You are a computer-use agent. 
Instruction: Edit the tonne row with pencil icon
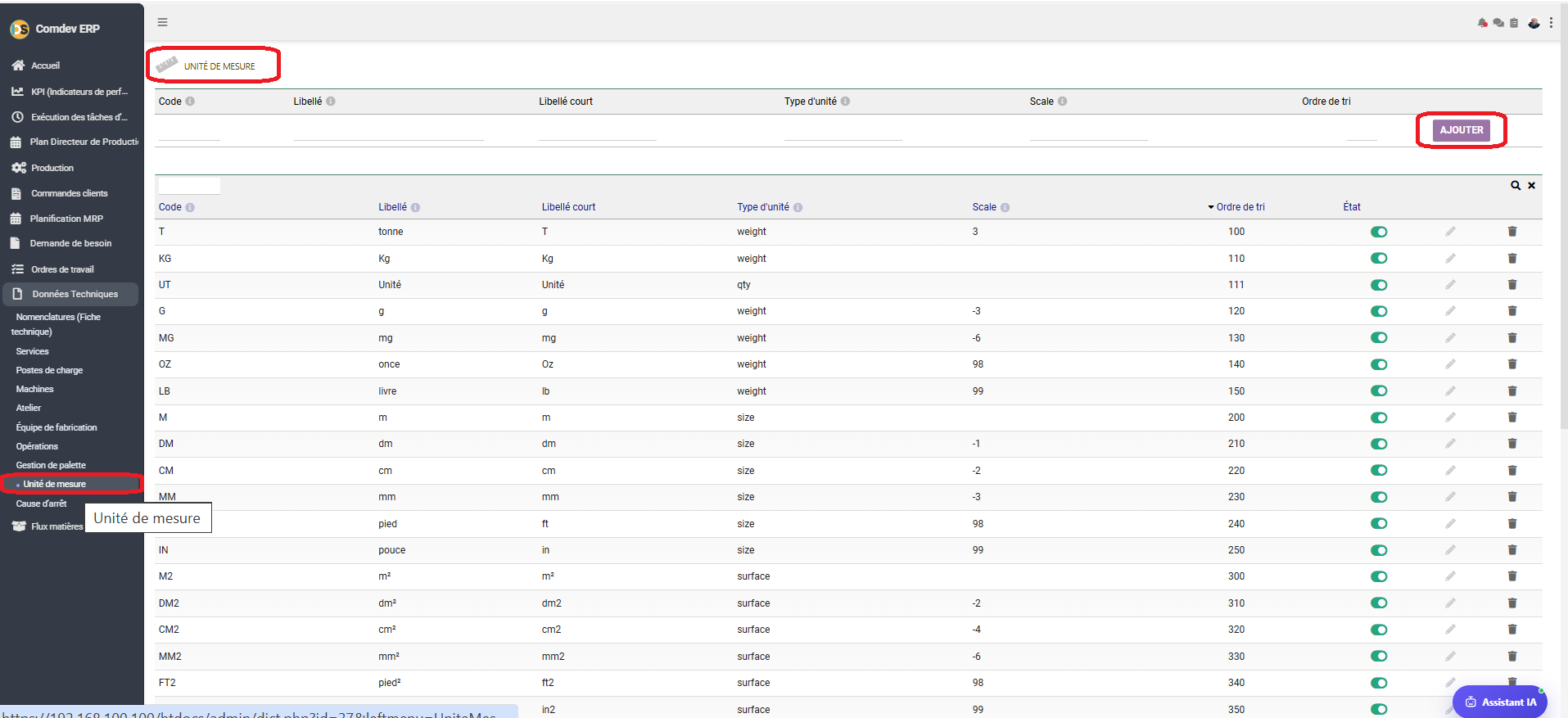click(1450, 232)
